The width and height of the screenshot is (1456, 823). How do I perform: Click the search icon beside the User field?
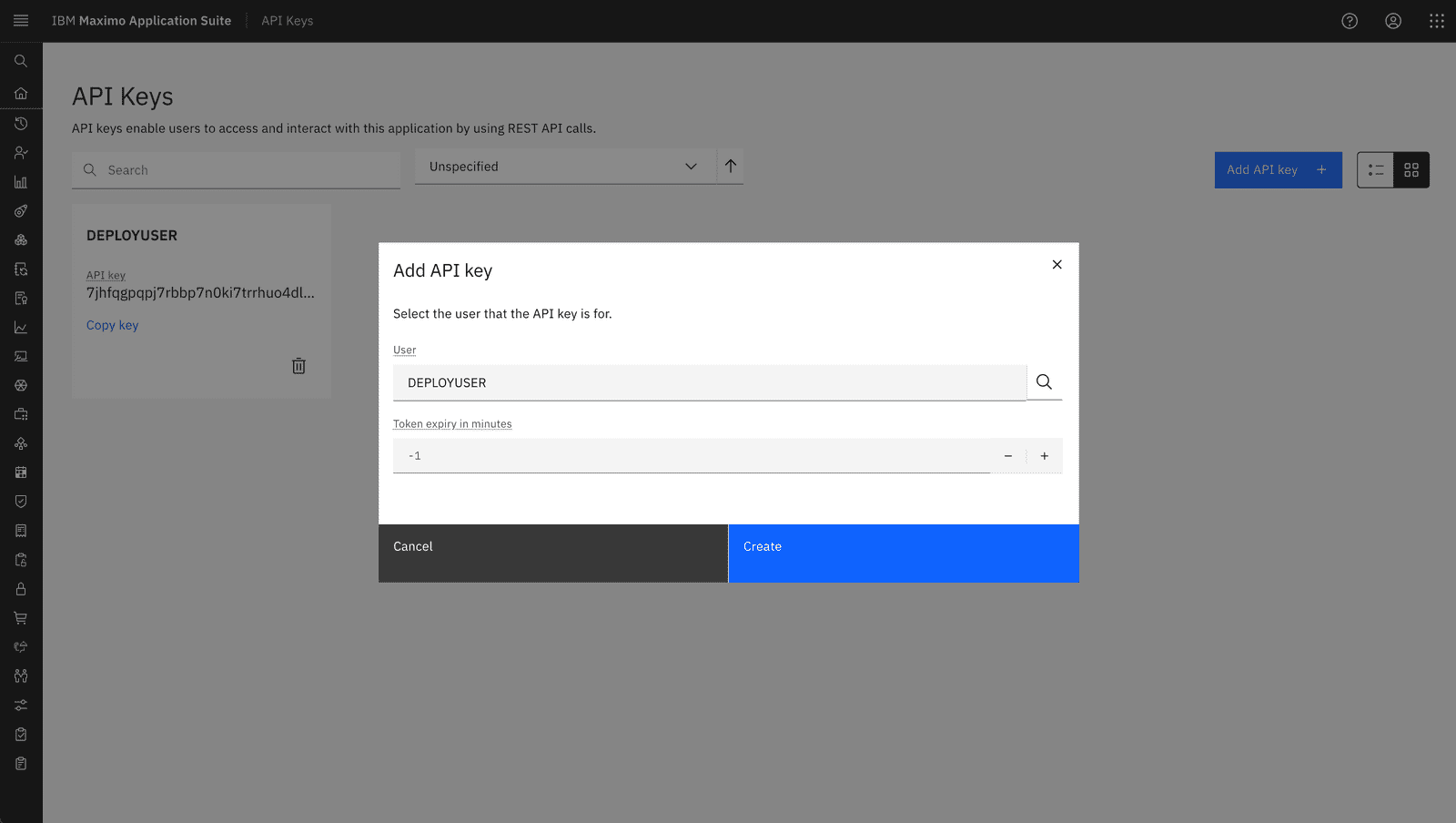click(x=1043, y=382)
